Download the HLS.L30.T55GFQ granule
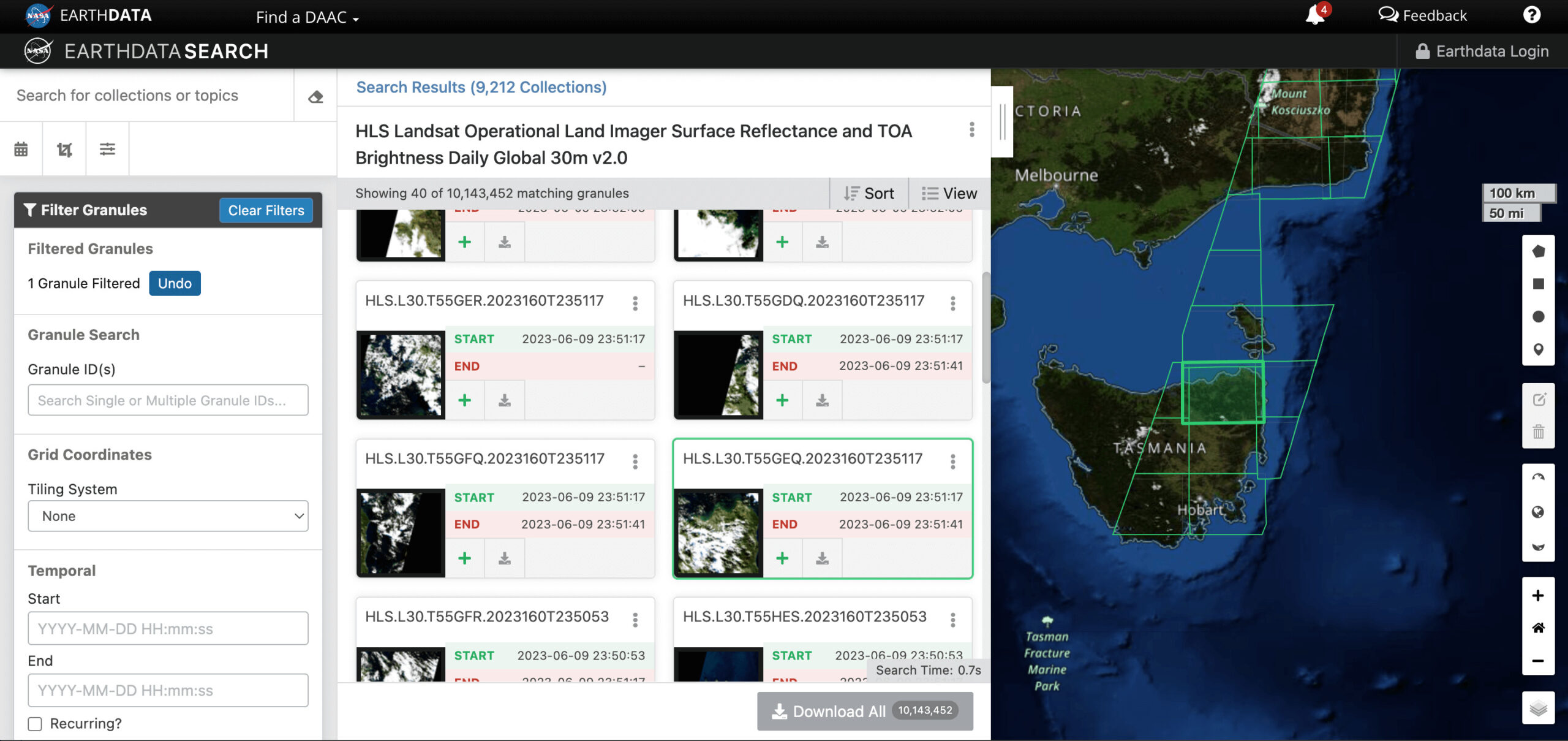Image resolution: width=1568 pixels, height=741 pixels. (x=504, y=558)
